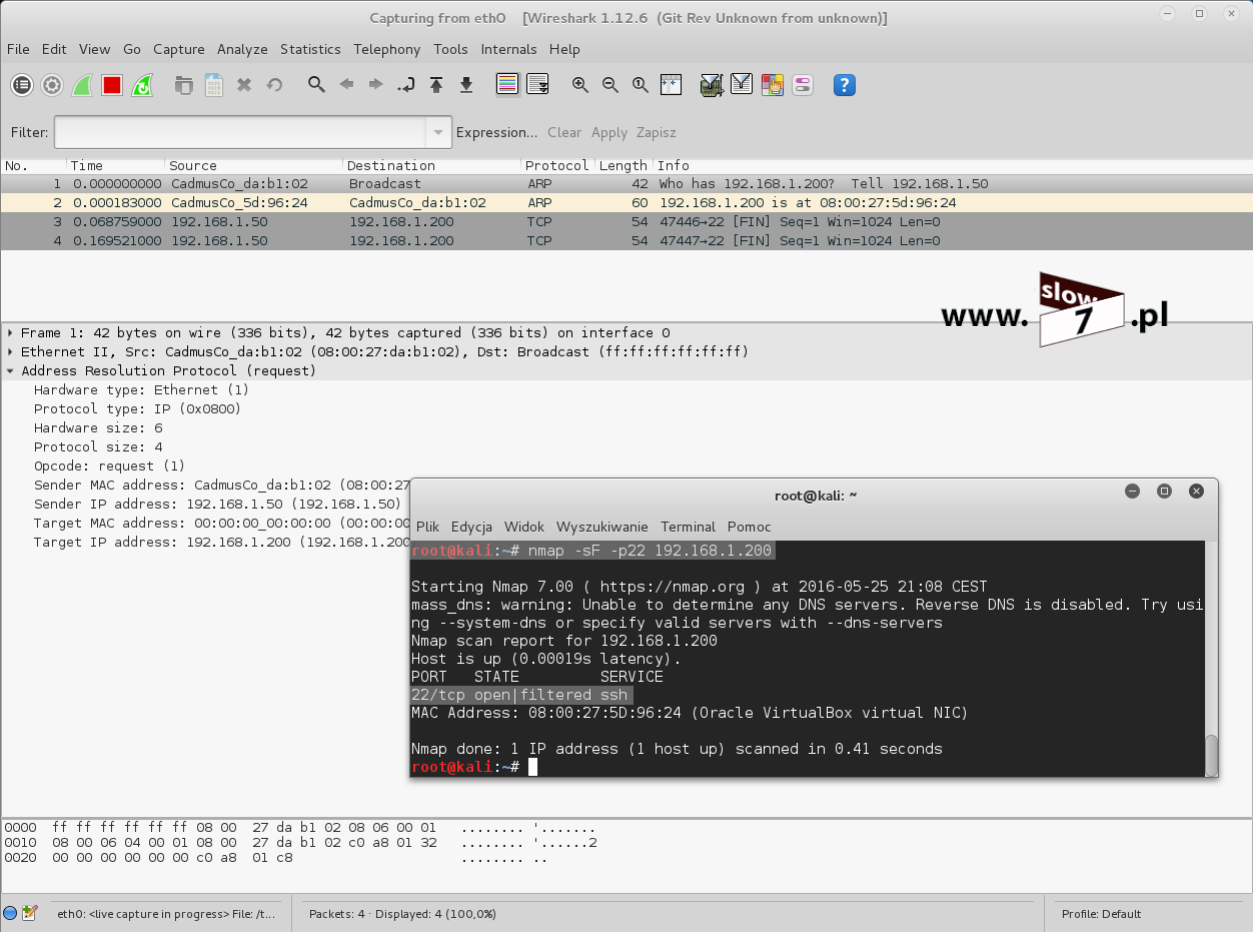Open the Edycja menu in terminal

pyautogui.click(x=472, y=526)
